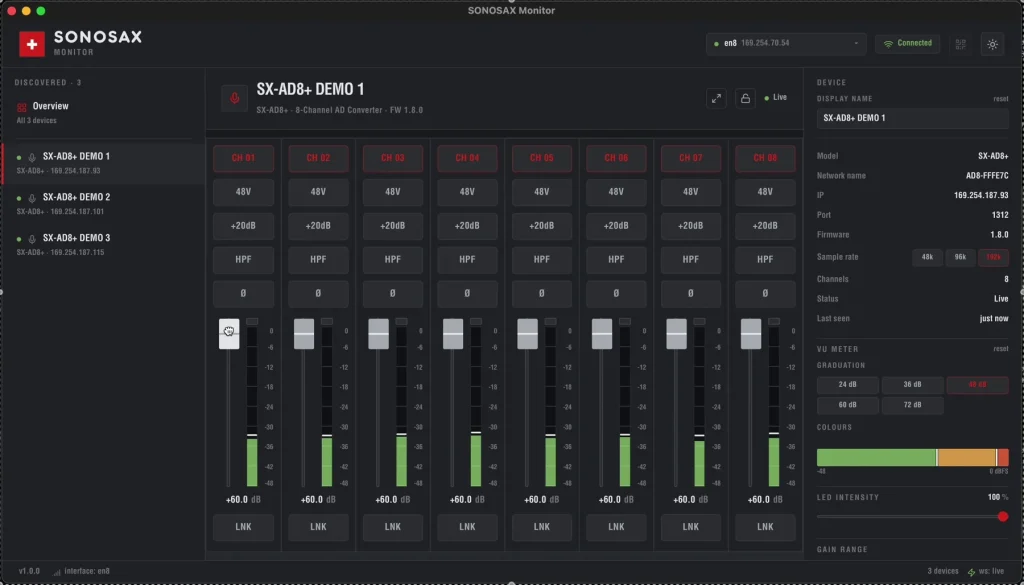Toggle +20dB boost on CH 02
This screenshot has width=1024, height=585.
click(318, 226)
